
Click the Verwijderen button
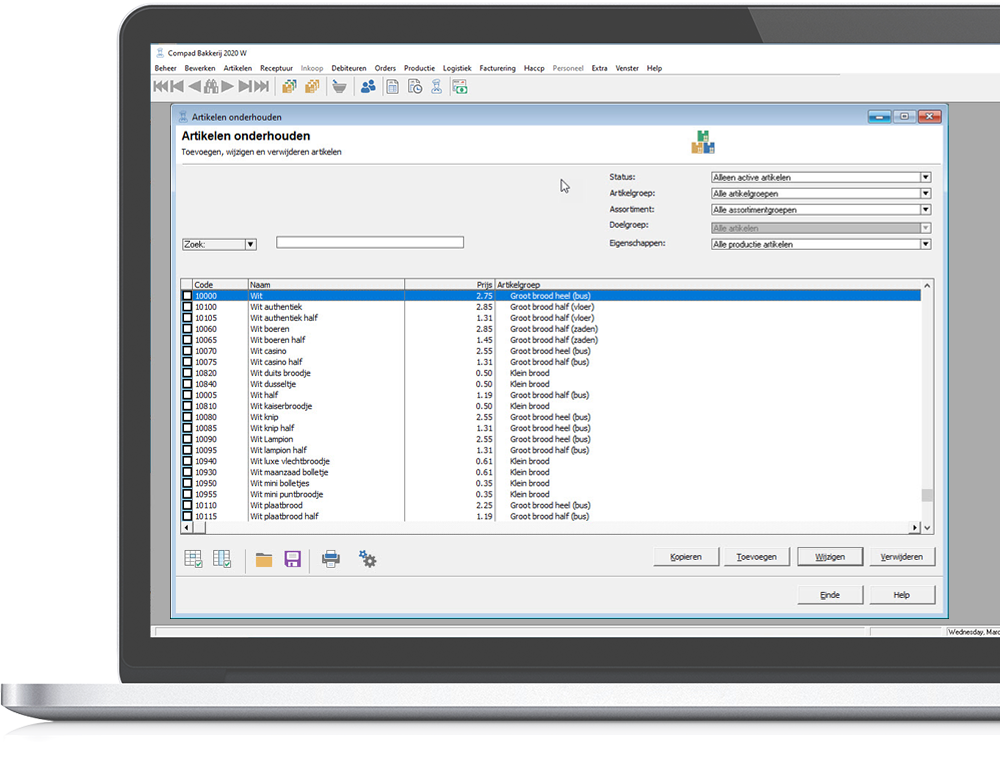[x=902, y=557]
